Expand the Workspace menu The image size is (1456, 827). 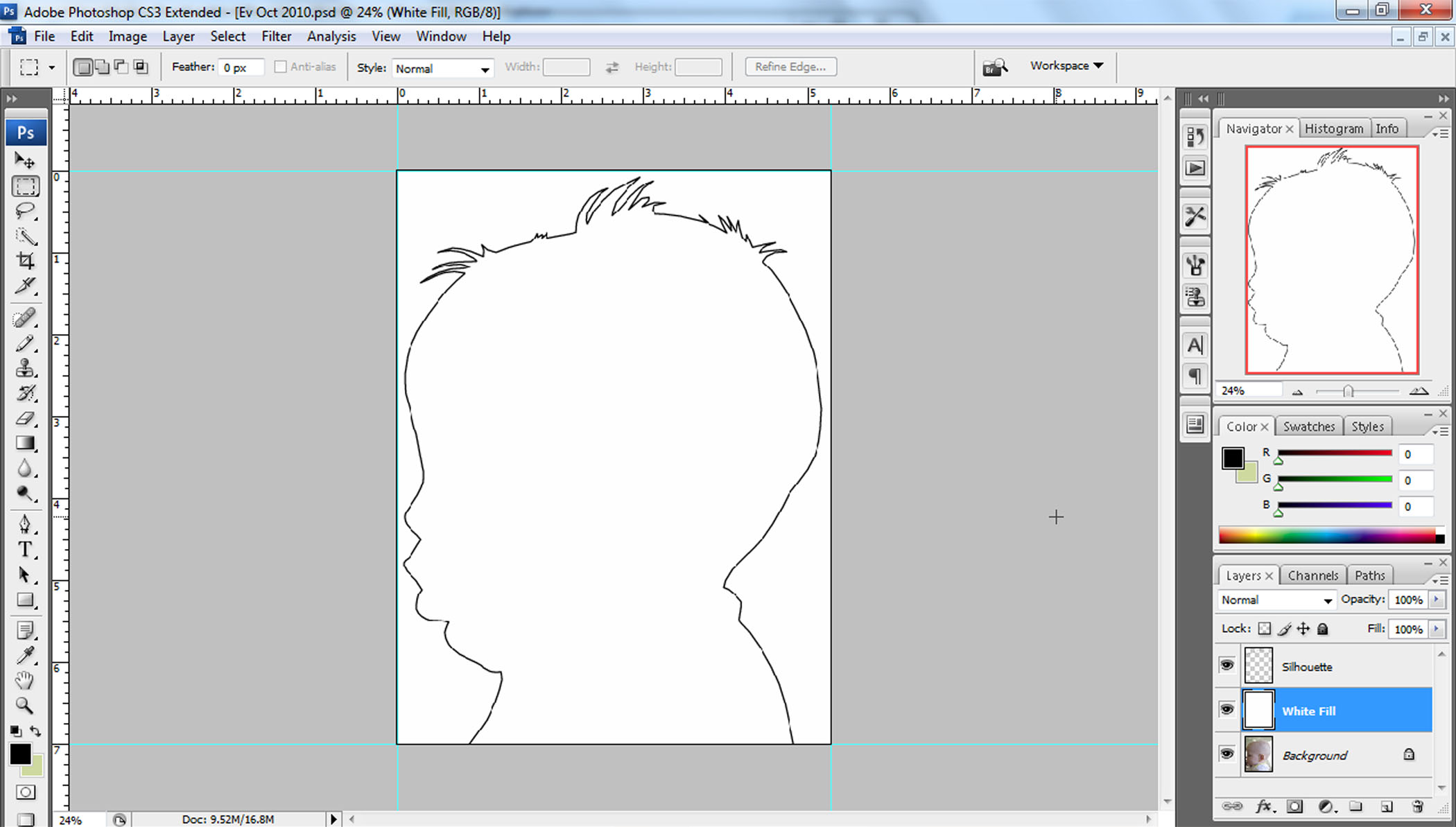(x=1066, y=66)
